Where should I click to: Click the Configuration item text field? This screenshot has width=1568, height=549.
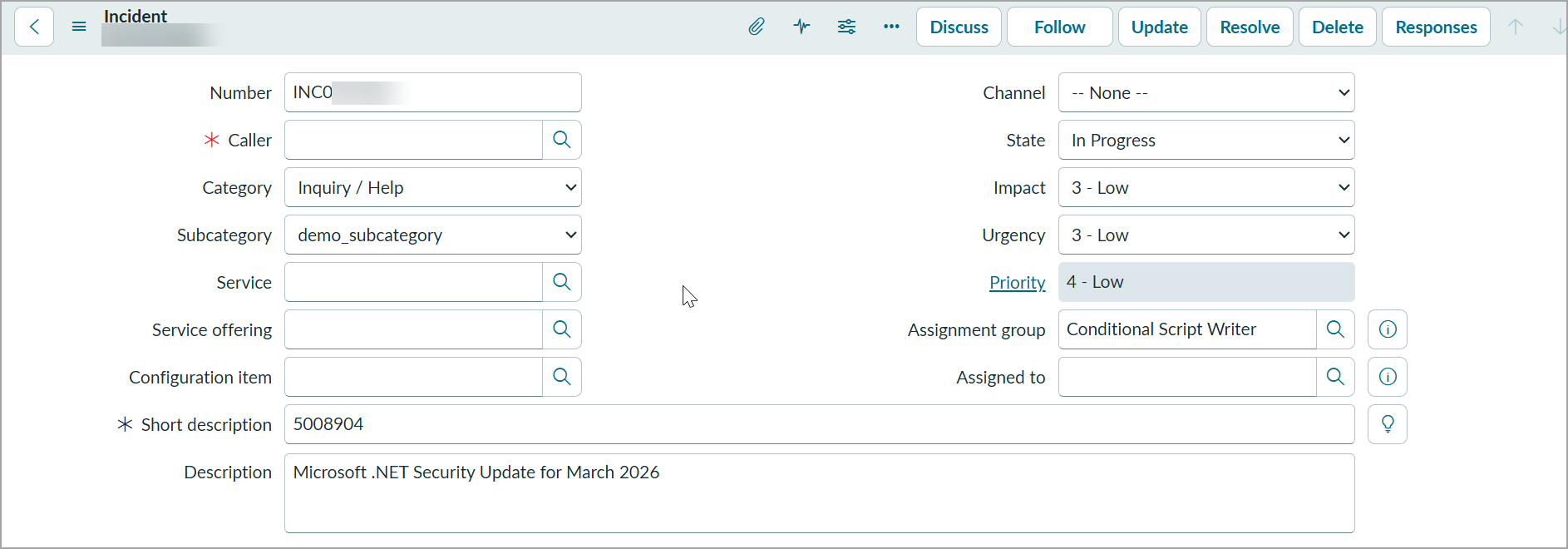pos(413,377)
